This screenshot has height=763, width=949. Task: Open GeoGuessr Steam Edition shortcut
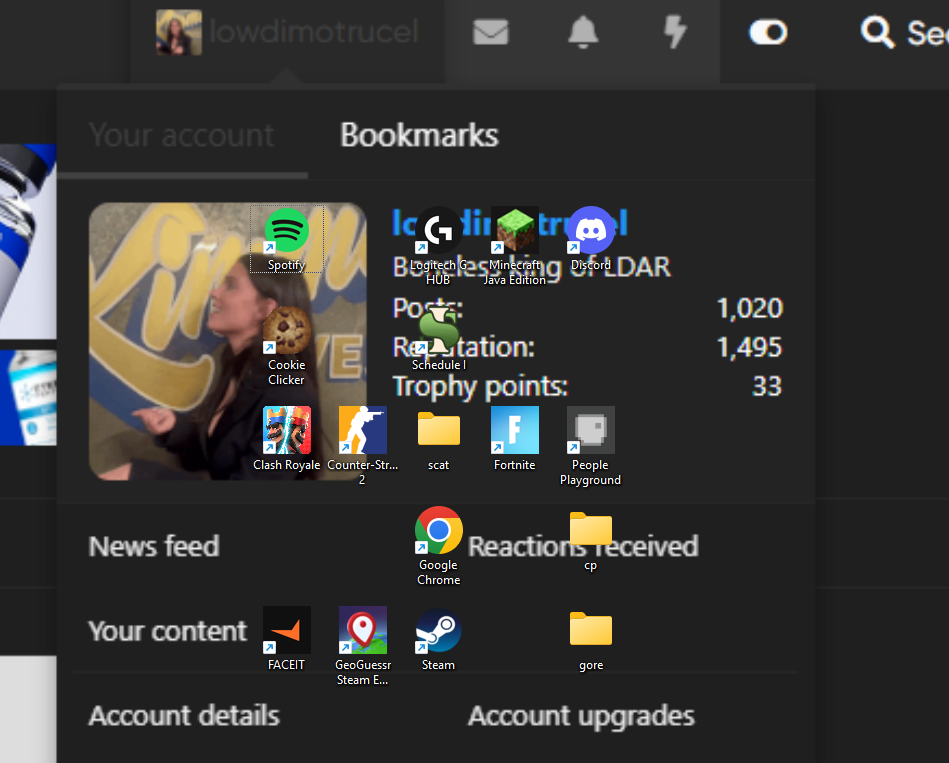tap(363, 646)
